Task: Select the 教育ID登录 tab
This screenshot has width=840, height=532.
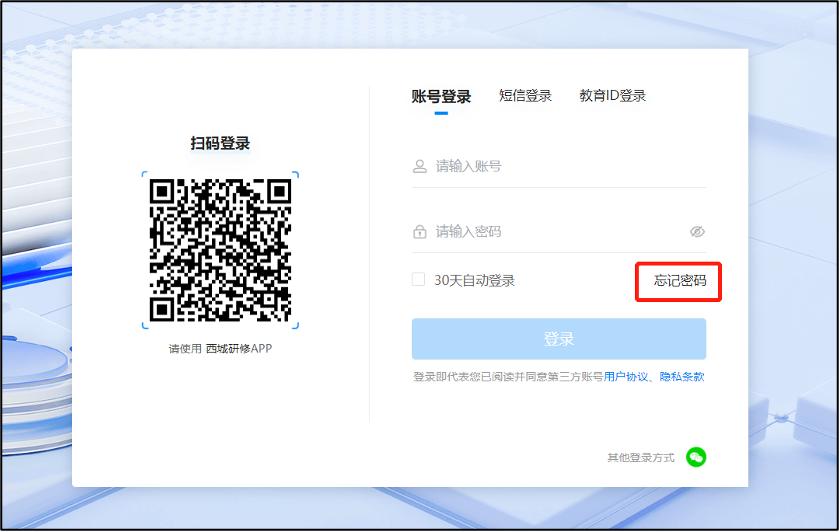Action: point(612,96)
